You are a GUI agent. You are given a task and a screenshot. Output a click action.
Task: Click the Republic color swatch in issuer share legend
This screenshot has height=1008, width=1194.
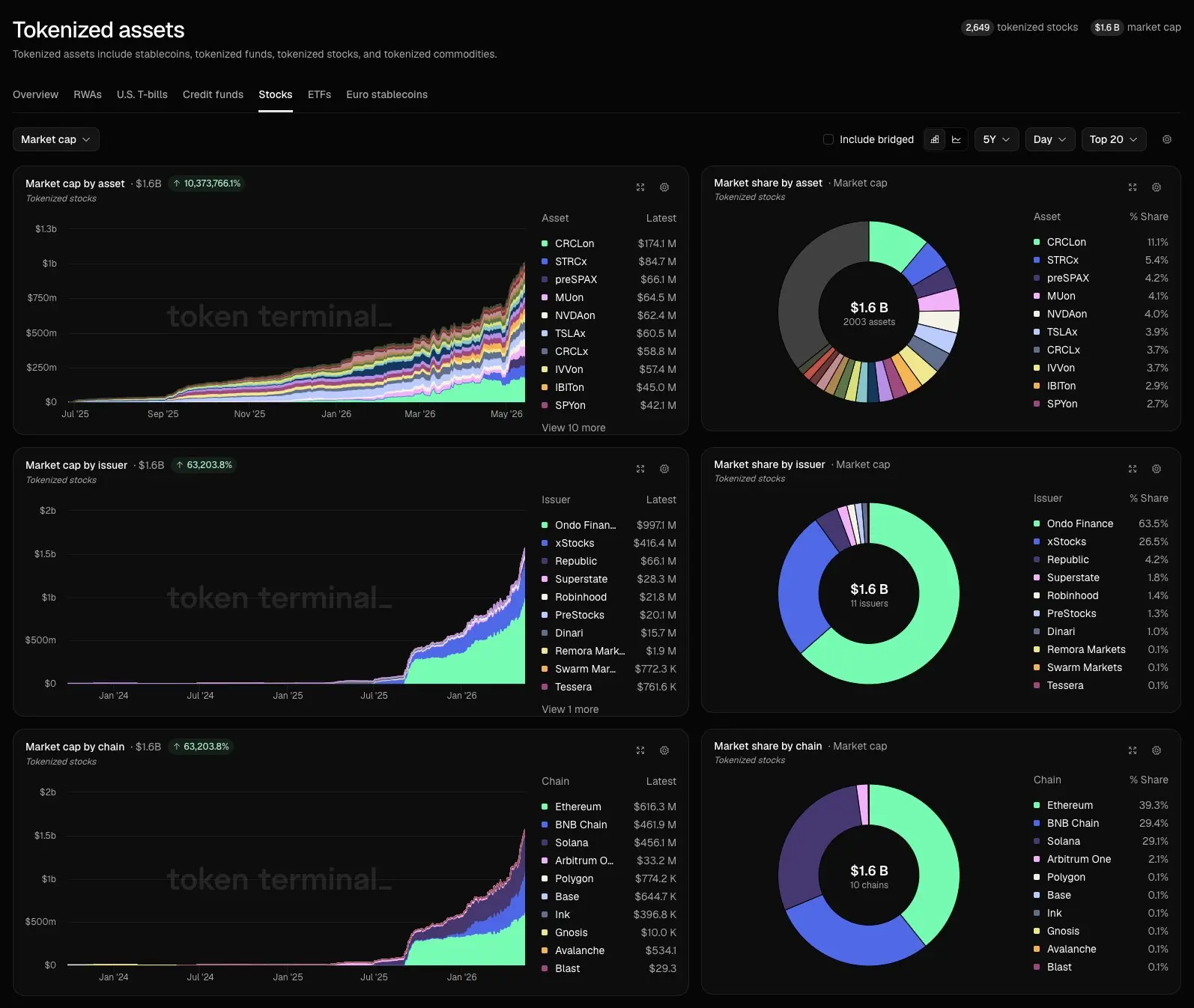click(x=1037, y=559)
